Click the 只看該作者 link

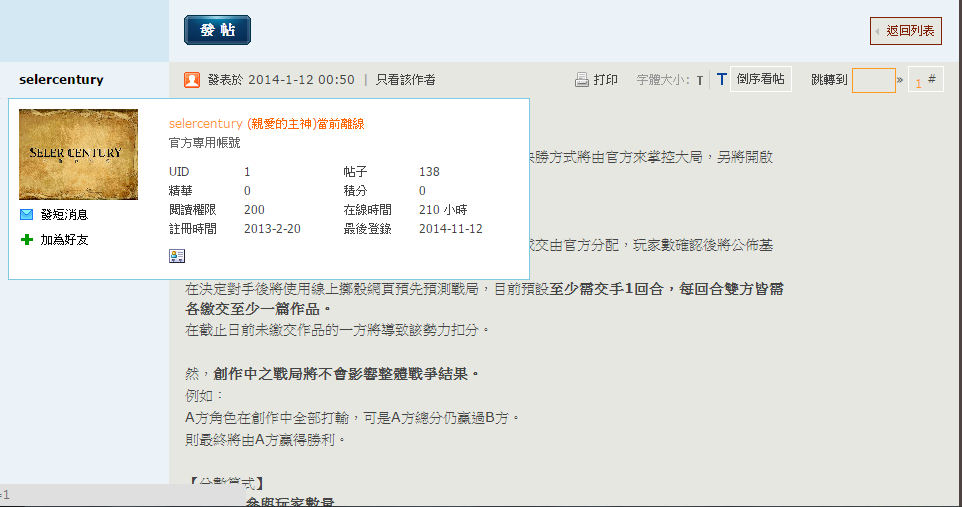coord(405,80)
